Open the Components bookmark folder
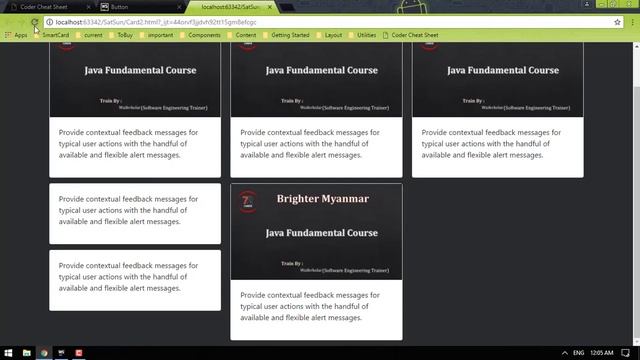Image resolution: width=640 pixels, height=360 pixels. click(x=200, y=35)
